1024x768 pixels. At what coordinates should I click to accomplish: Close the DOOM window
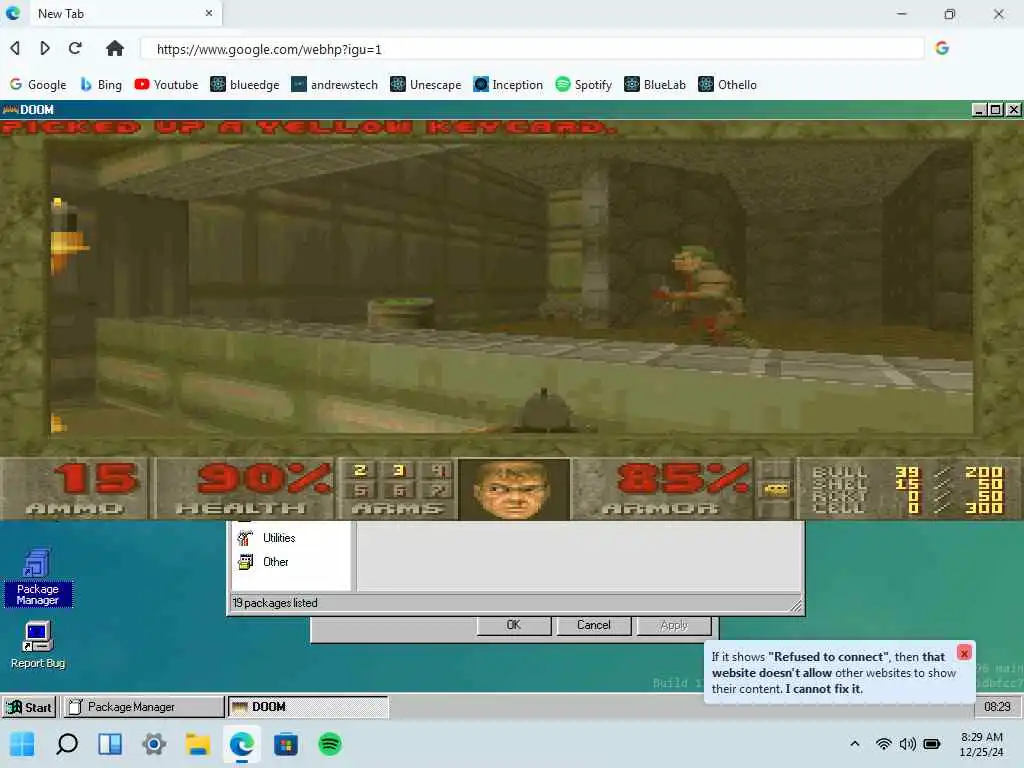(x=1013, y=110)
